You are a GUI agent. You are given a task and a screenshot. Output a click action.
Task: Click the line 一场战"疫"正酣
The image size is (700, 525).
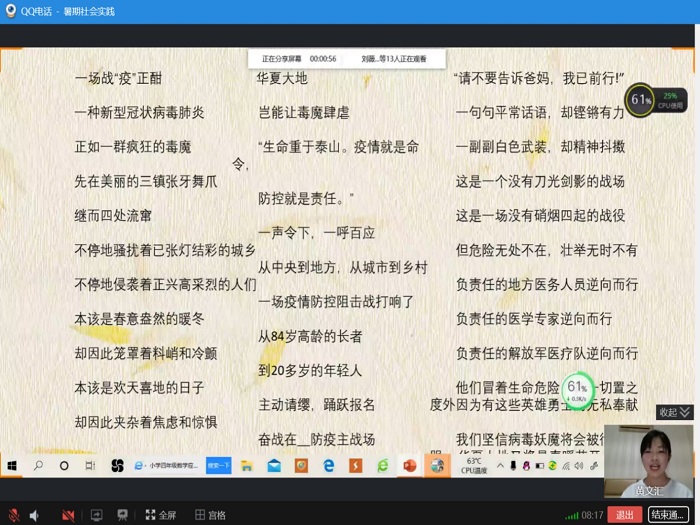pyautogui.click(x=118, y=79)
